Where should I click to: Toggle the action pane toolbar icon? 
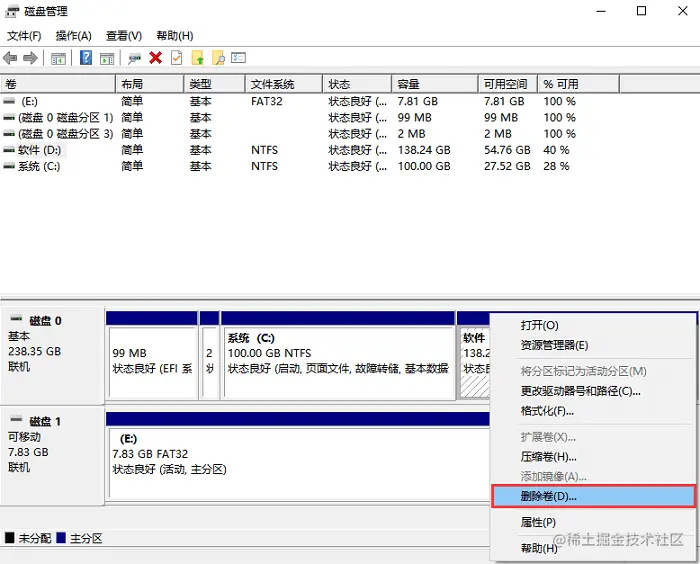107,58
